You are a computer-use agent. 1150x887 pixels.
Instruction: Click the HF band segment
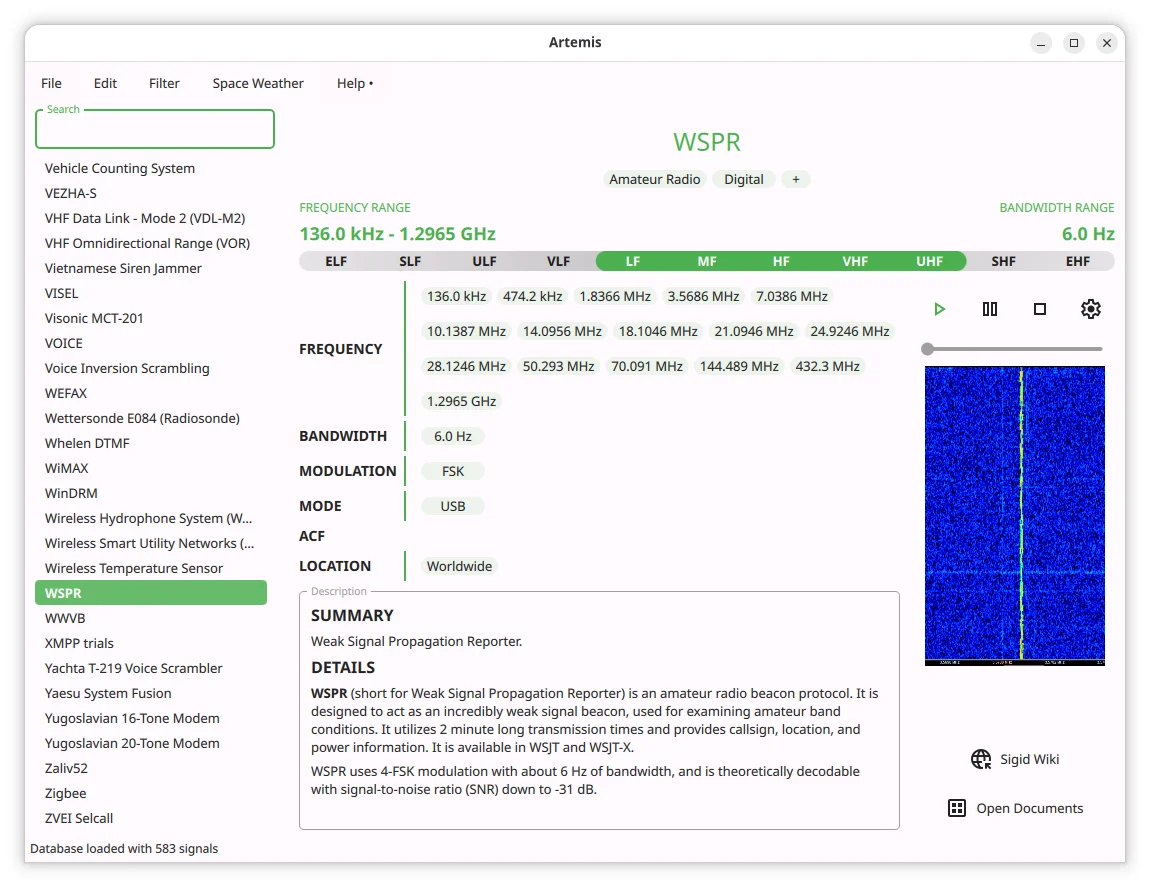[781, 261]
